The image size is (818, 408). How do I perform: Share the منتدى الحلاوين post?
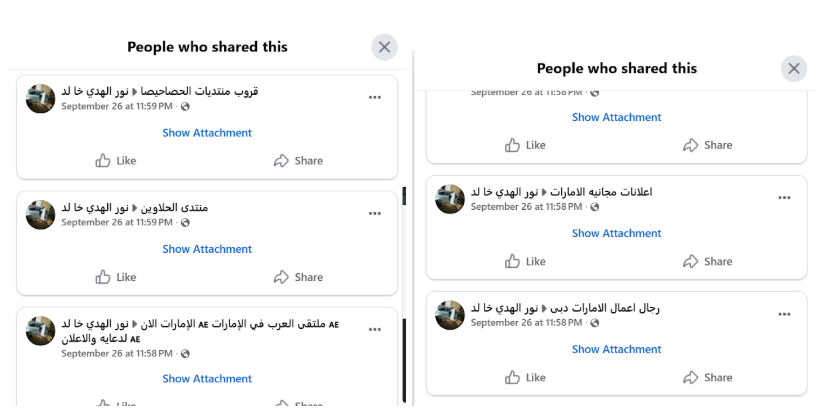pyautogui.click(x=298, y=277)
